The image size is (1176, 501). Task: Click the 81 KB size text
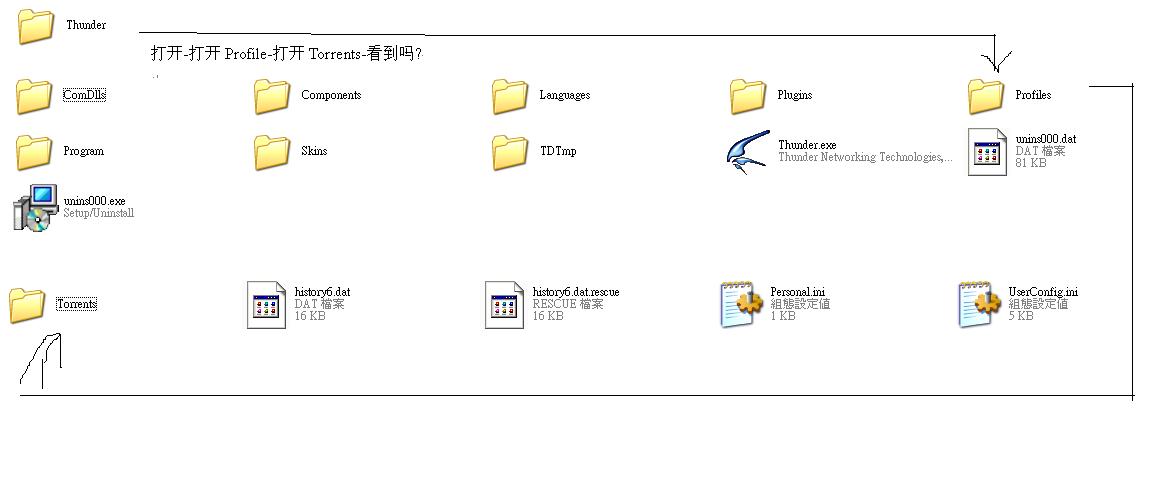coord(1030,163)
